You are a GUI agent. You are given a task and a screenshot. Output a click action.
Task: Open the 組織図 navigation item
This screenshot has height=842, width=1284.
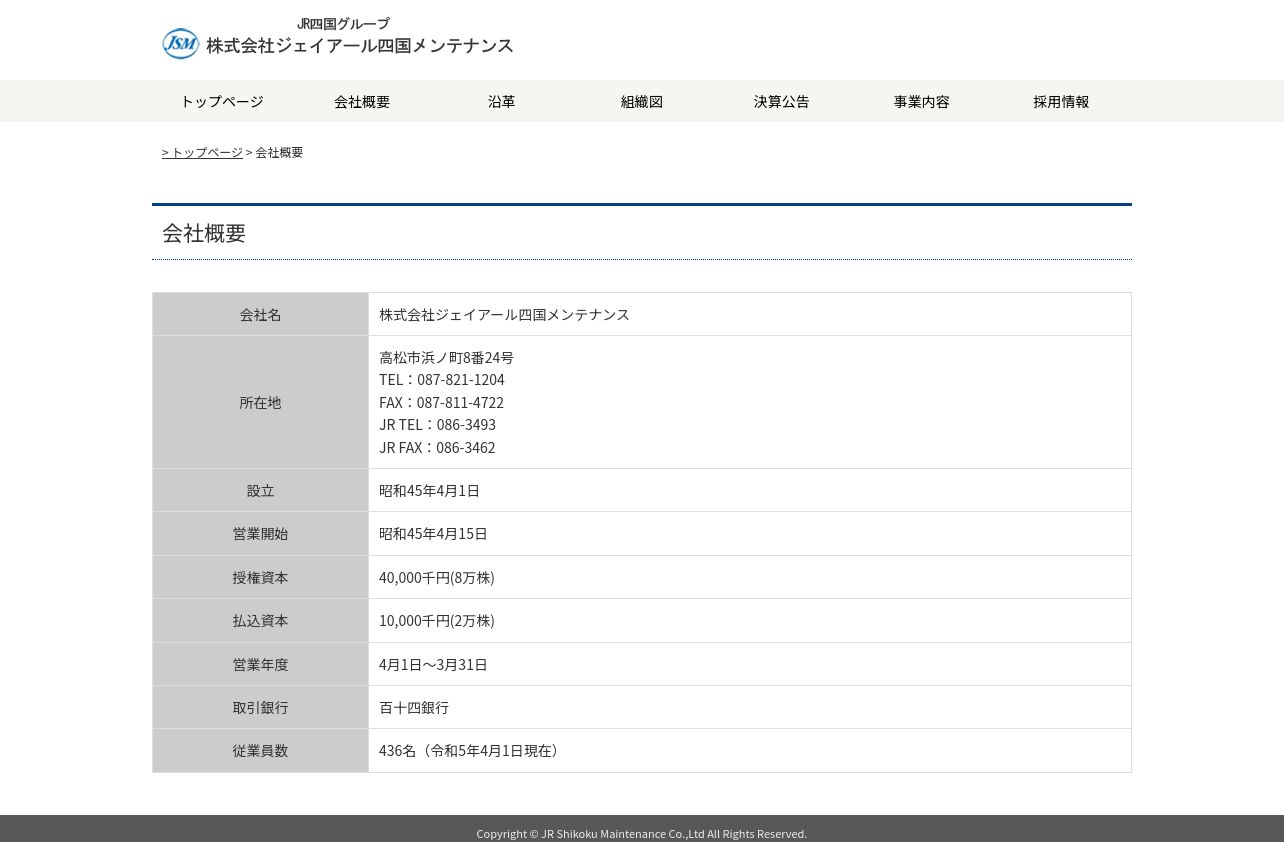(x=642, y=101)
